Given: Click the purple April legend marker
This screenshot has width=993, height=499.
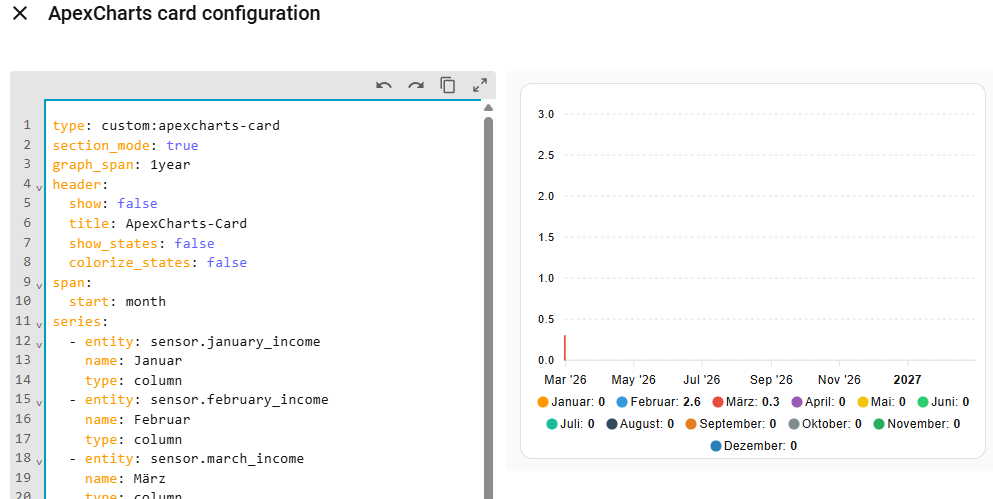Looking at the screenshot, I should (x=797, y=402).
